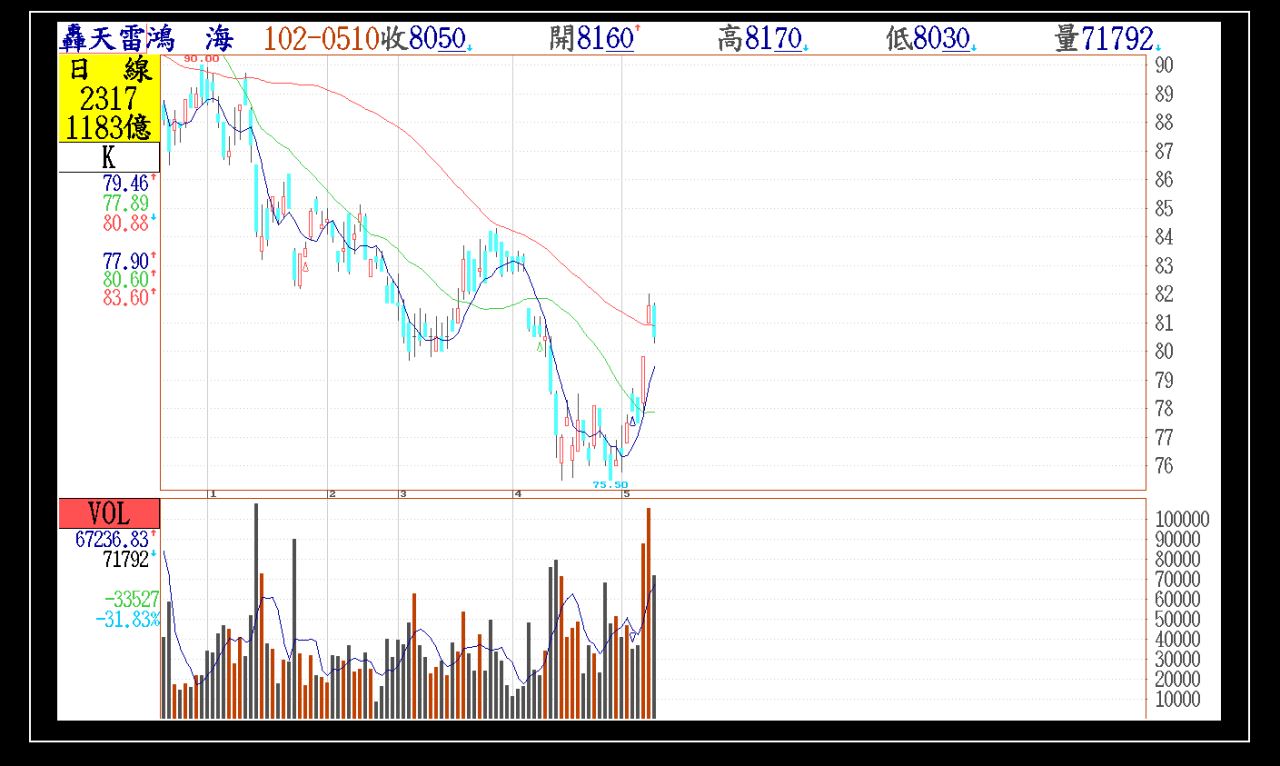Click the volume 量71792 header value
Image resolution: width=1280 pixels, height=766 pixels.
click(1105, 40)
